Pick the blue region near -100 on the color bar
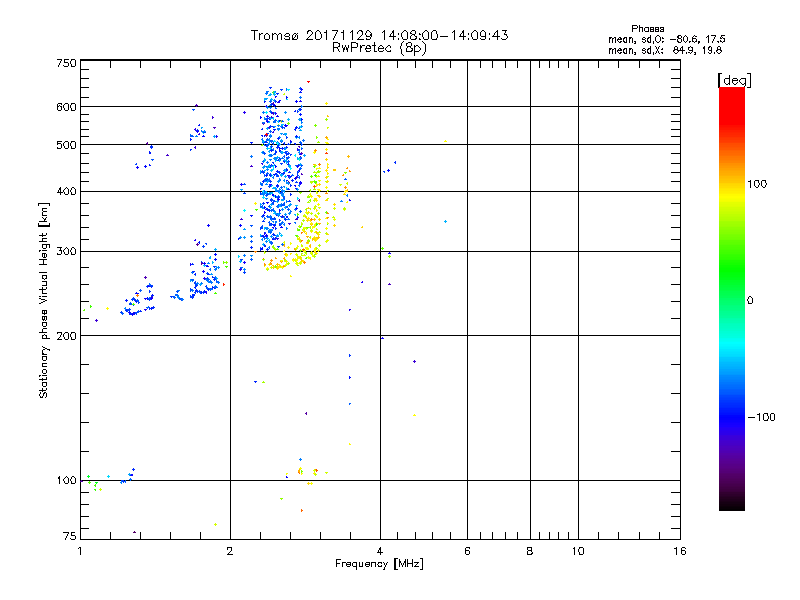800x600 pixels. 732,416
